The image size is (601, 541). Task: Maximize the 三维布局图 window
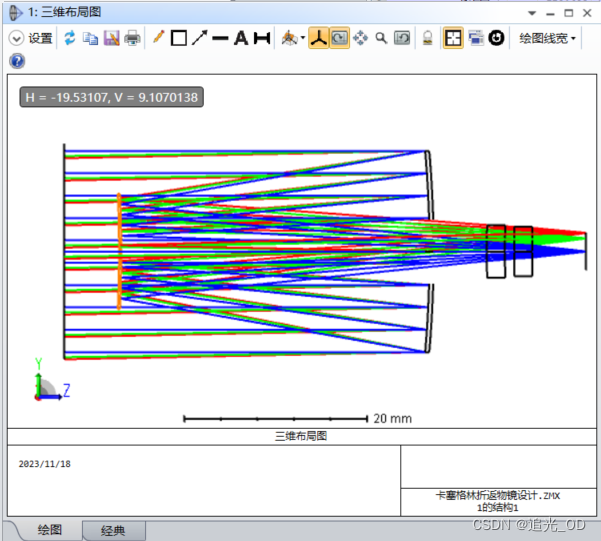pyautogui.click(x=569, y=13)
